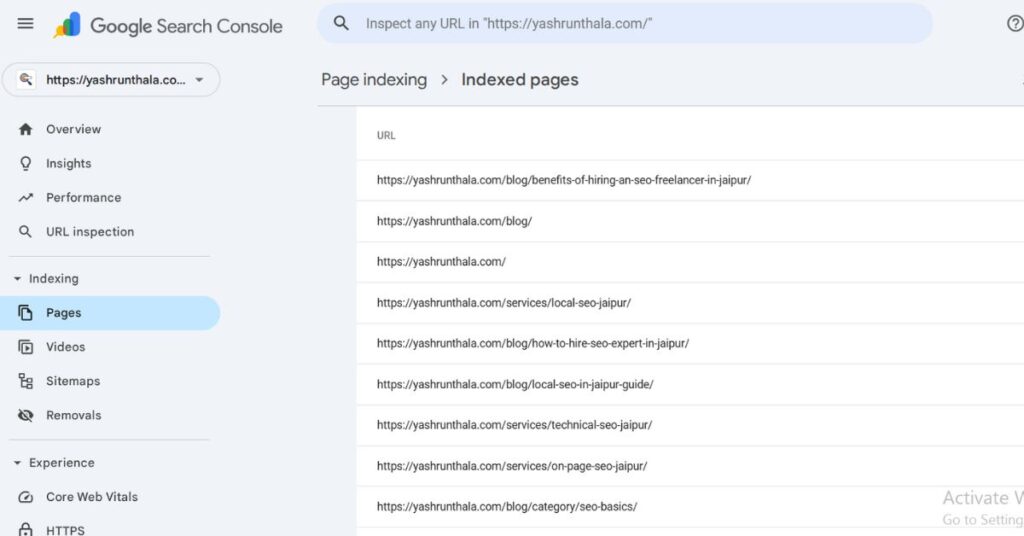Click the URL column header
This screenshot has height=536, width=1024.
386,135
